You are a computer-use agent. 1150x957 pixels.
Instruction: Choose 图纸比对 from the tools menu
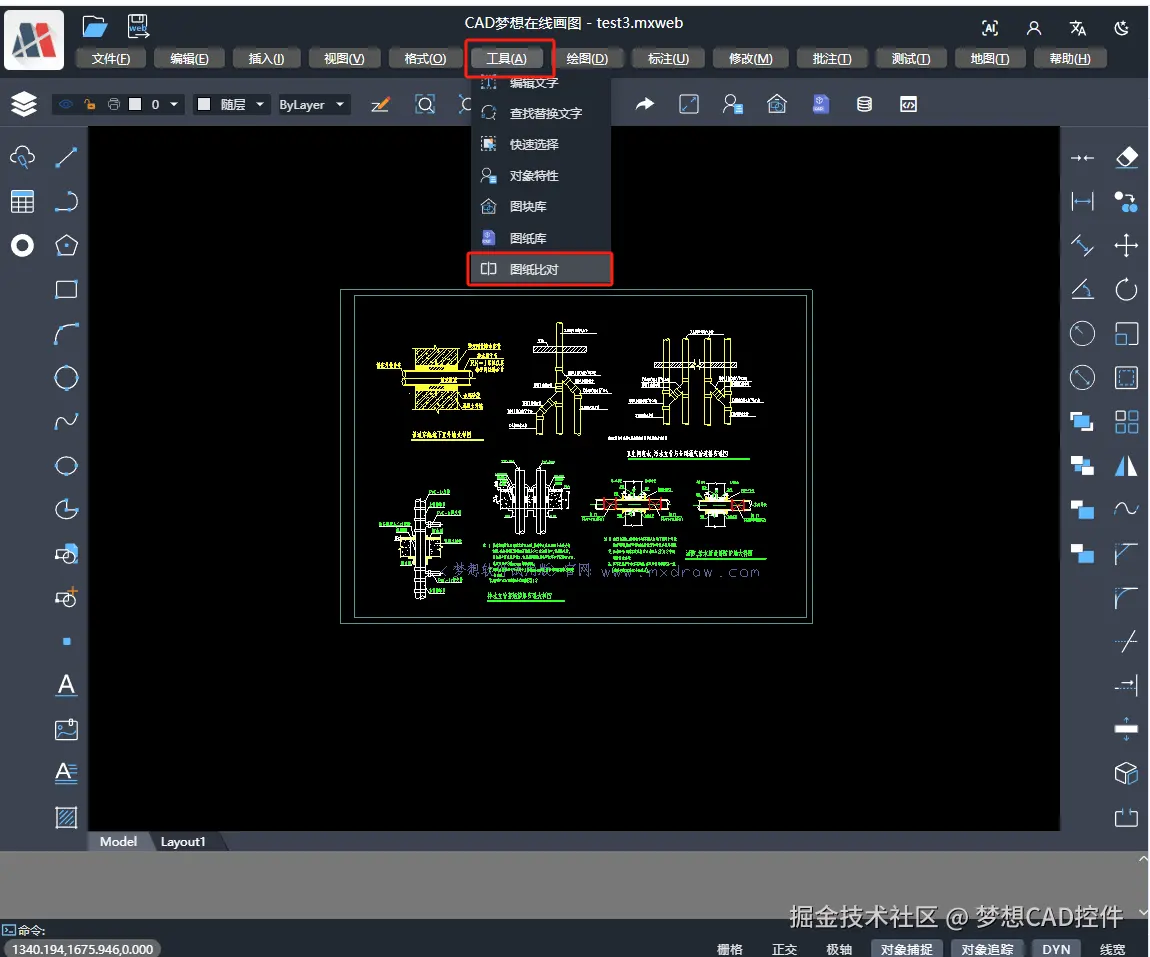pyautogui.click(x=540, y=269)
